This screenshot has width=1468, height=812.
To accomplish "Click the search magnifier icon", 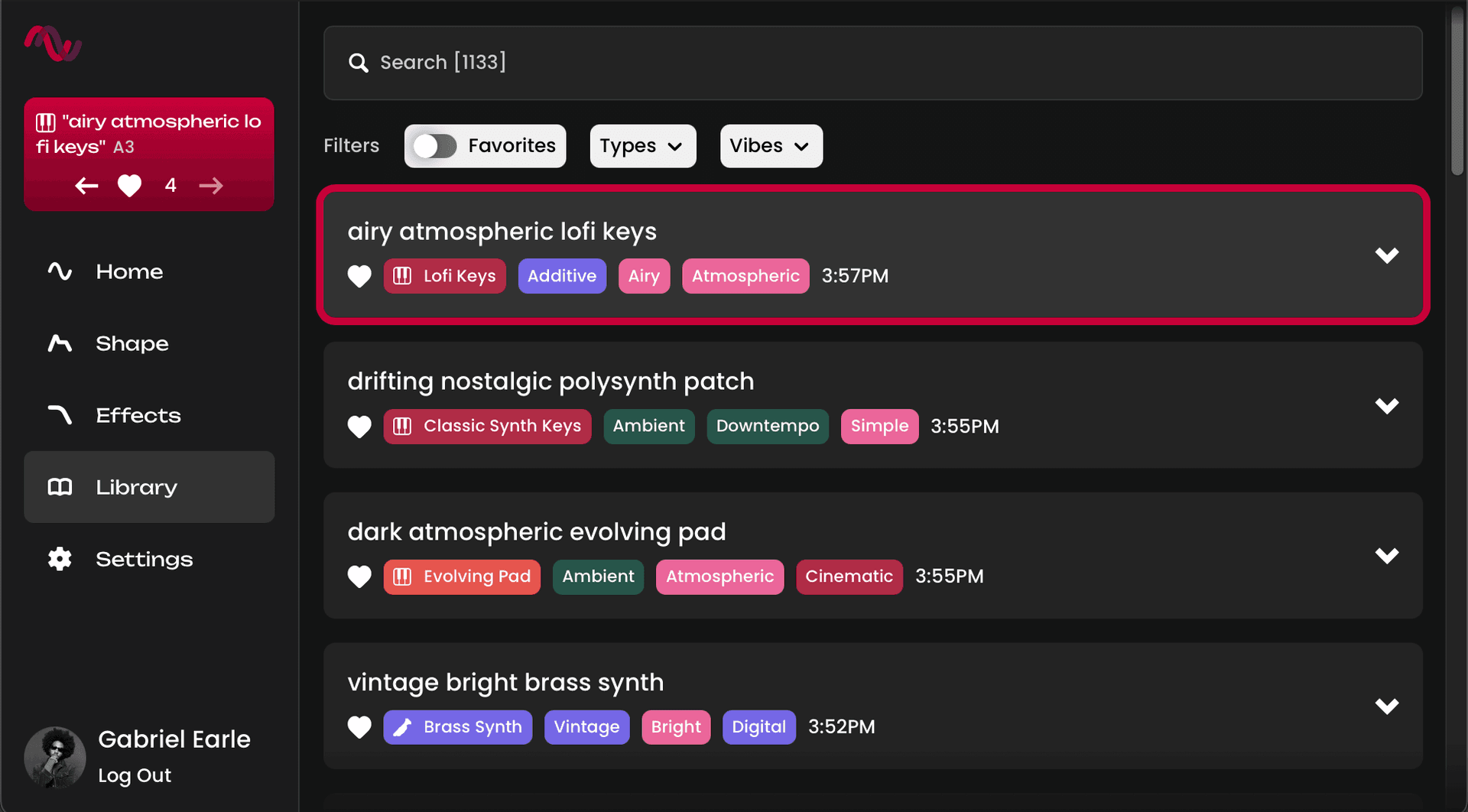I will click(358, 63).
